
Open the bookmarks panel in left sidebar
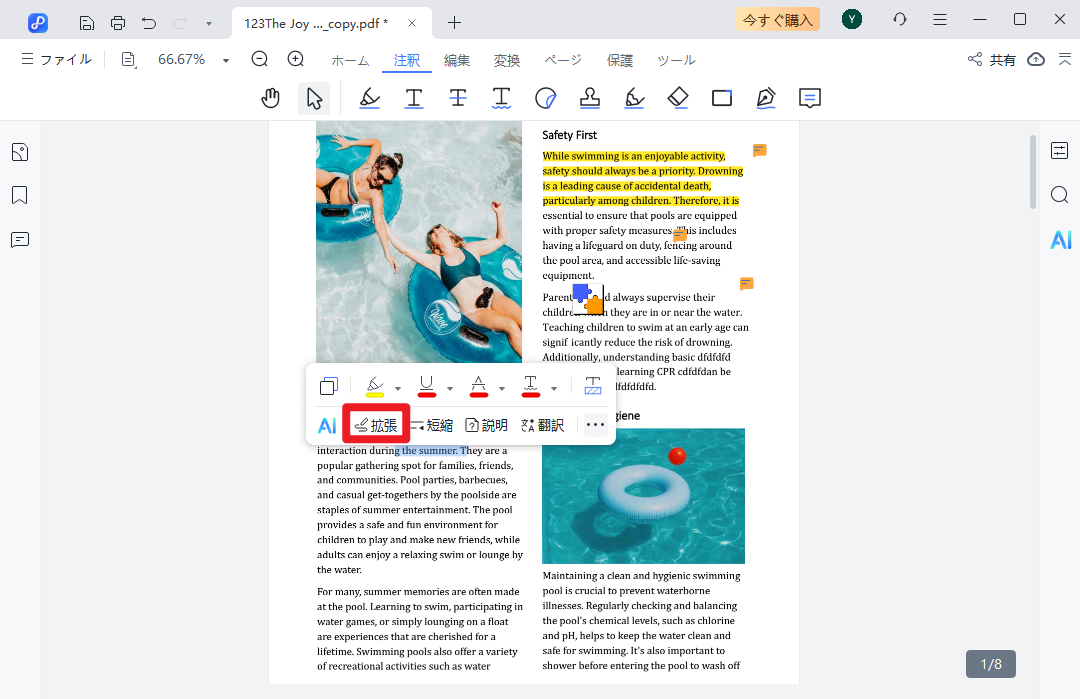[x=20, y=195]
